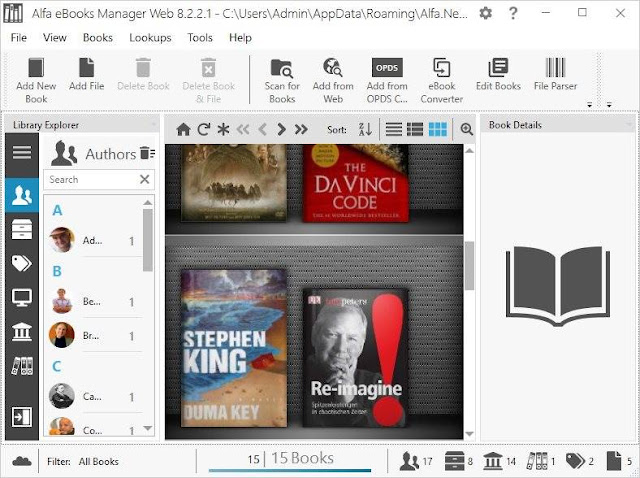Screen dimensions: 640x478
Task: Open Add from OPDS Catalog
Action: [x=387, y=81]
